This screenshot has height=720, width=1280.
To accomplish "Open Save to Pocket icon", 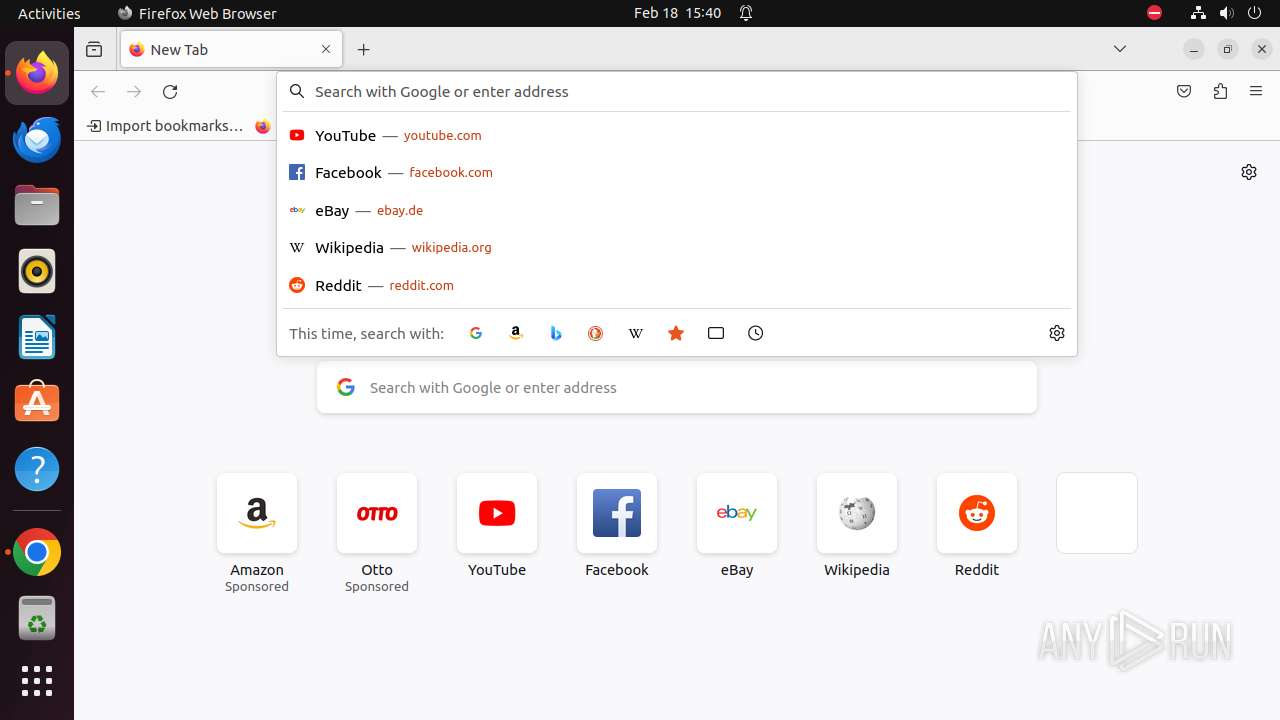I will tap(1184, 91).
